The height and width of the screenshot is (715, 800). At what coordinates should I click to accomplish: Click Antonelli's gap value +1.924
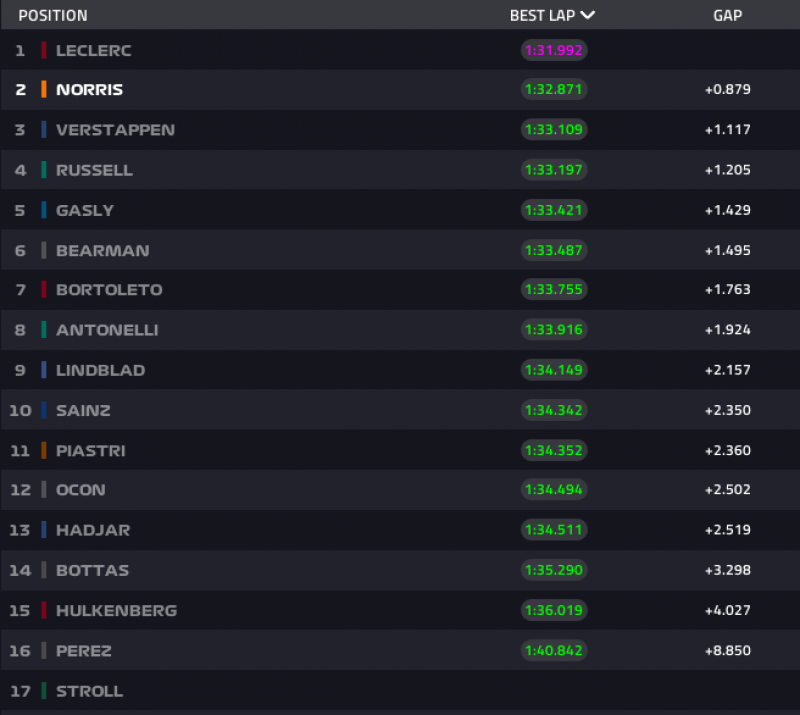(727, 330)
